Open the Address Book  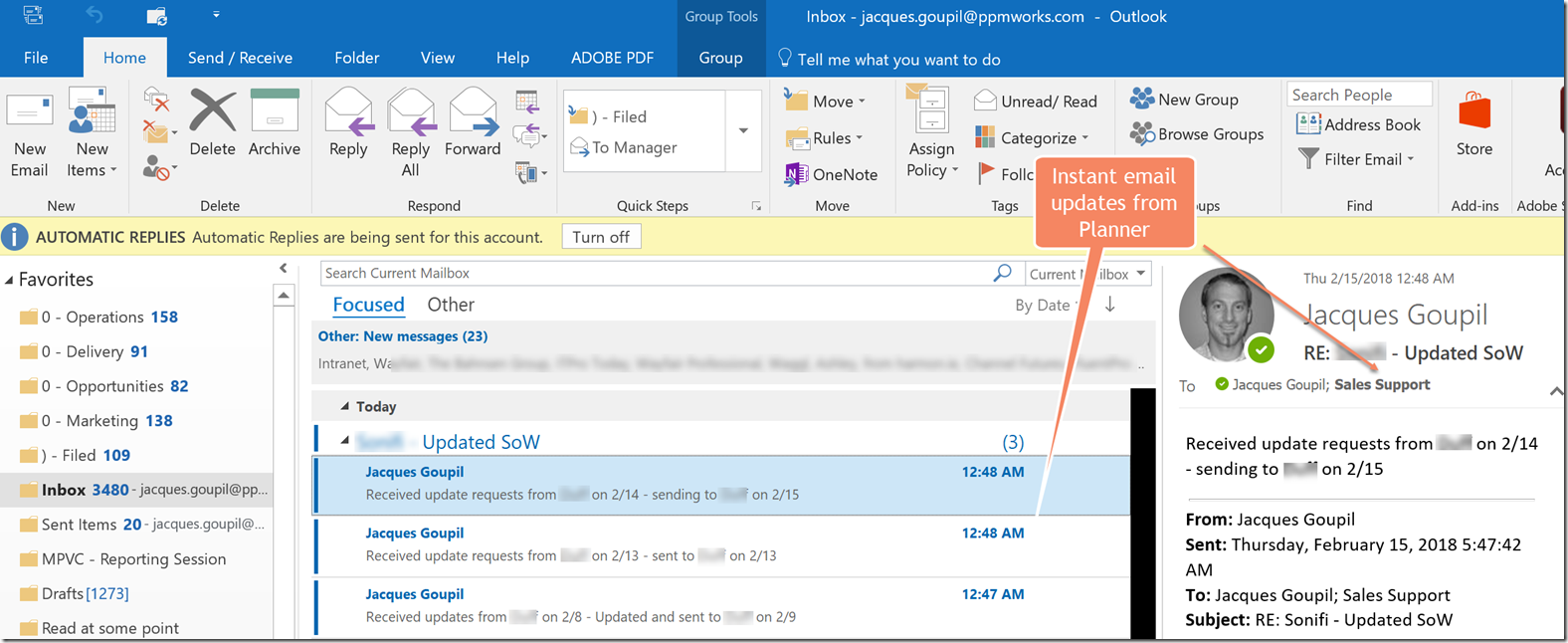tap(1359, 124)
